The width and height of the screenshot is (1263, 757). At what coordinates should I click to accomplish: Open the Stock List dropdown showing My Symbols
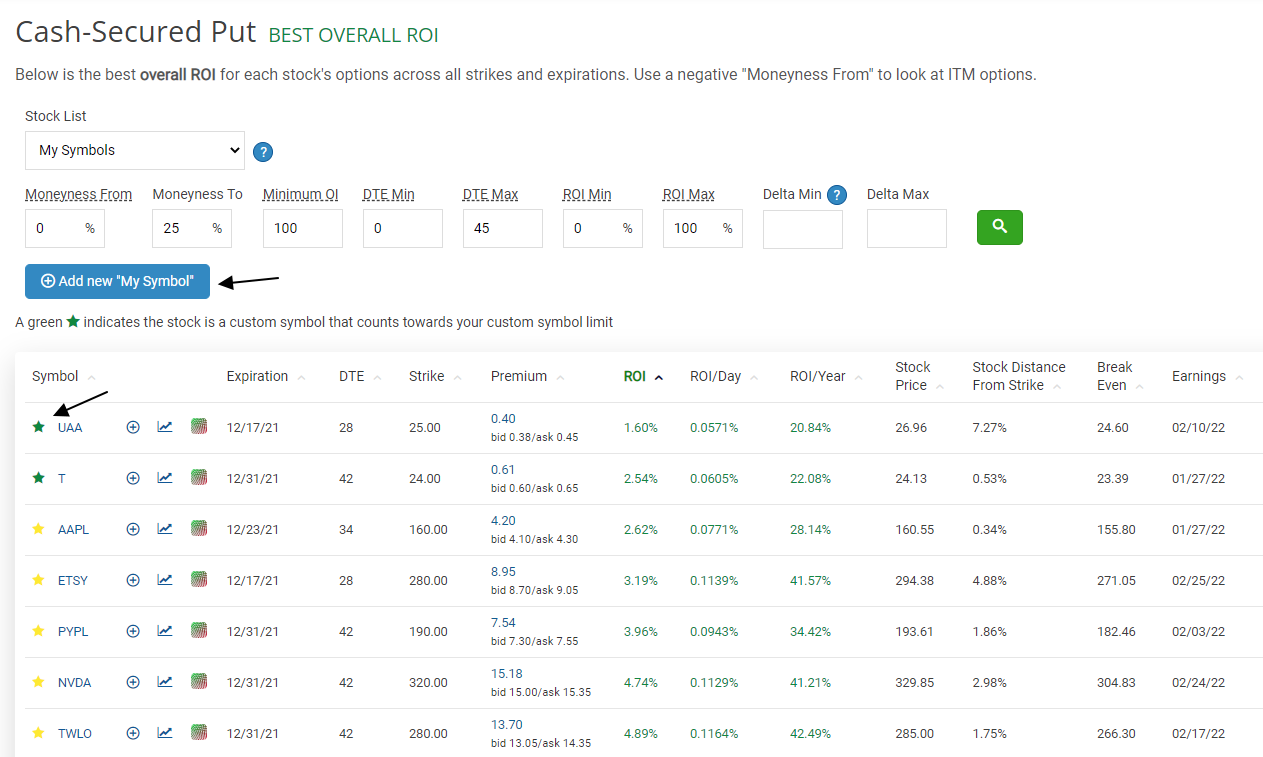coord(135,150)
